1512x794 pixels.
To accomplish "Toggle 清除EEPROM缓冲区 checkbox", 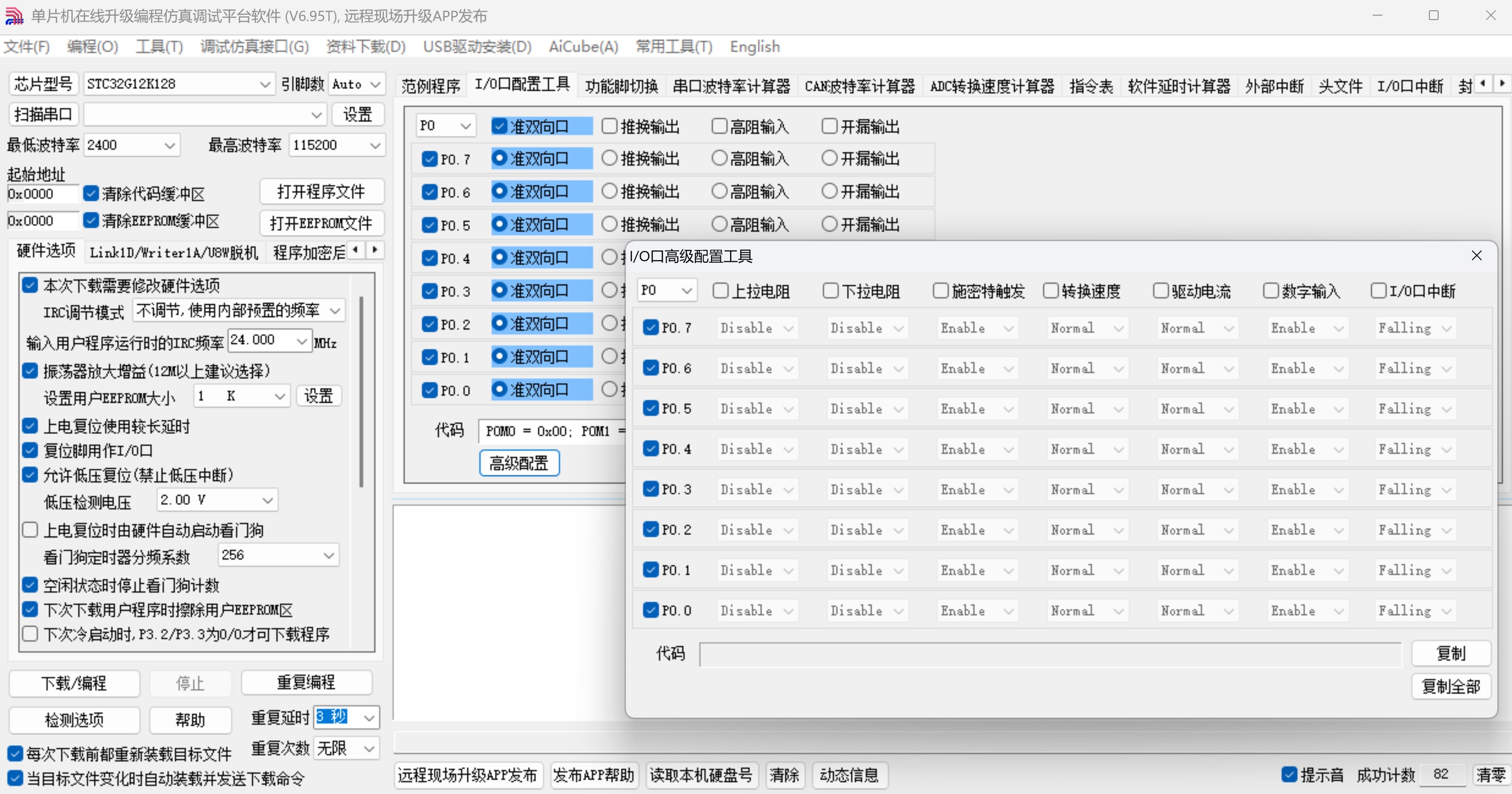I will (x=91, y=220).
